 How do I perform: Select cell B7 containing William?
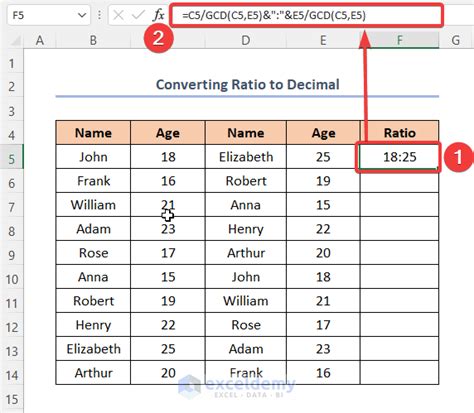coord(93,205)
